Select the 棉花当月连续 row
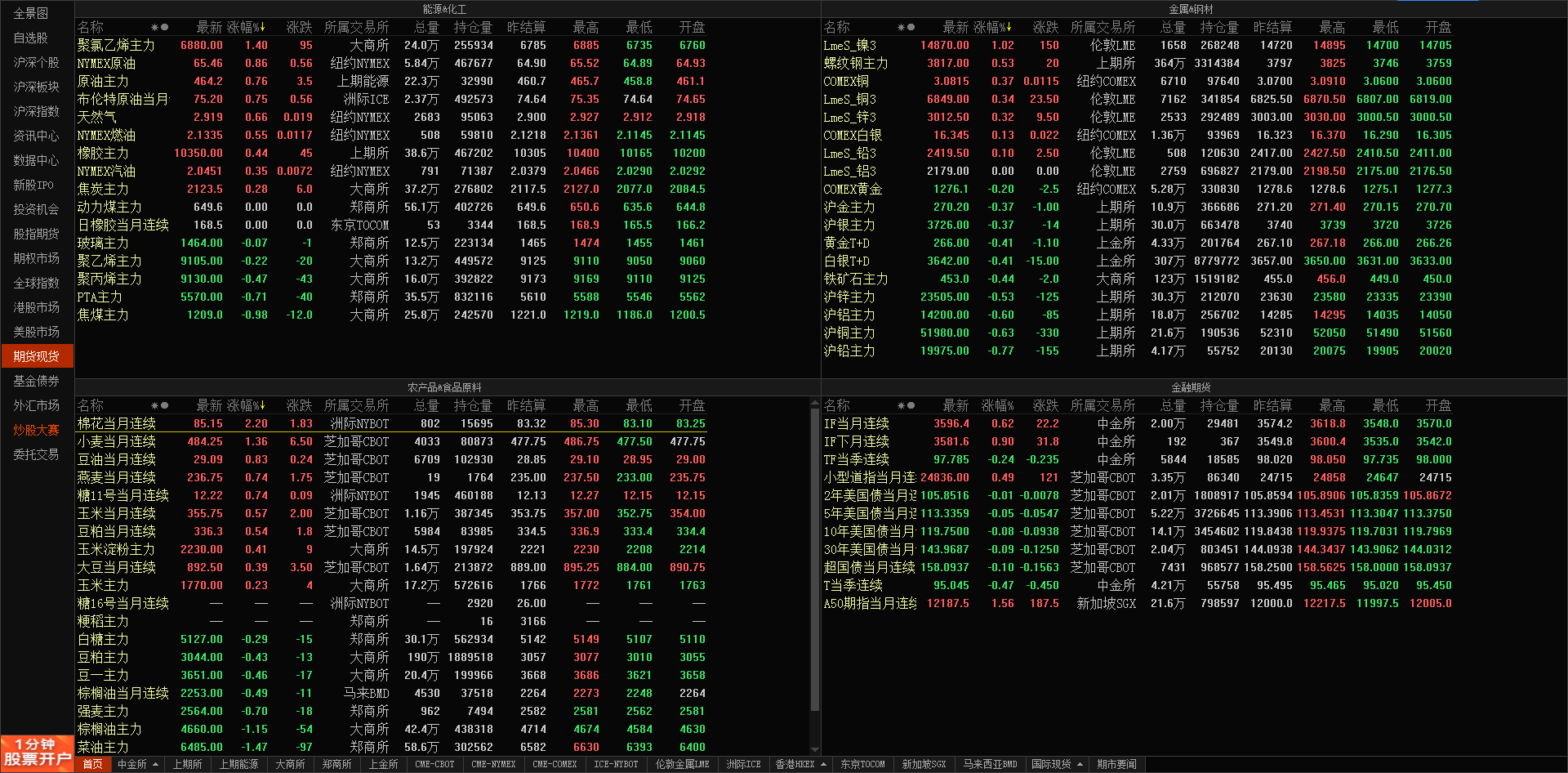Screen dimensions: 1568x773 coord(116,423)
